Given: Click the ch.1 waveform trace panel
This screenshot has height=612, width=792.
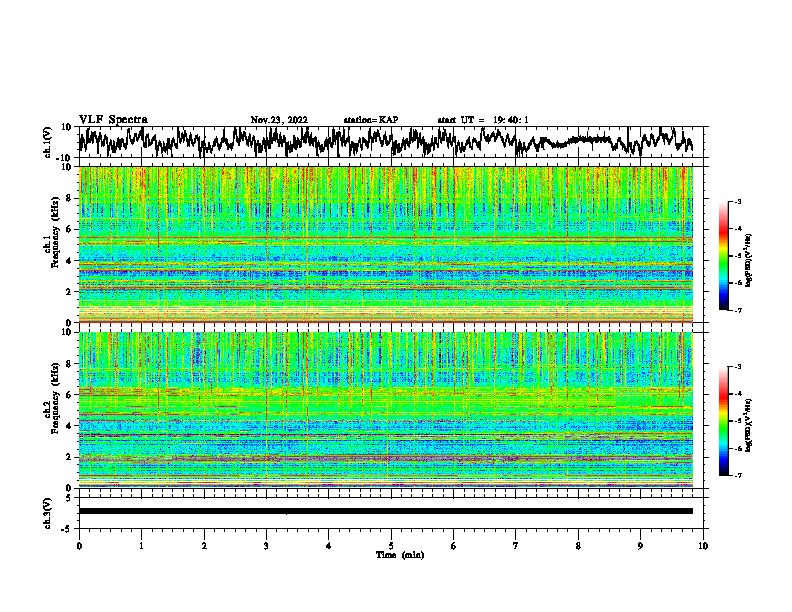Looking at the screenshot, I should click(391, 142).
